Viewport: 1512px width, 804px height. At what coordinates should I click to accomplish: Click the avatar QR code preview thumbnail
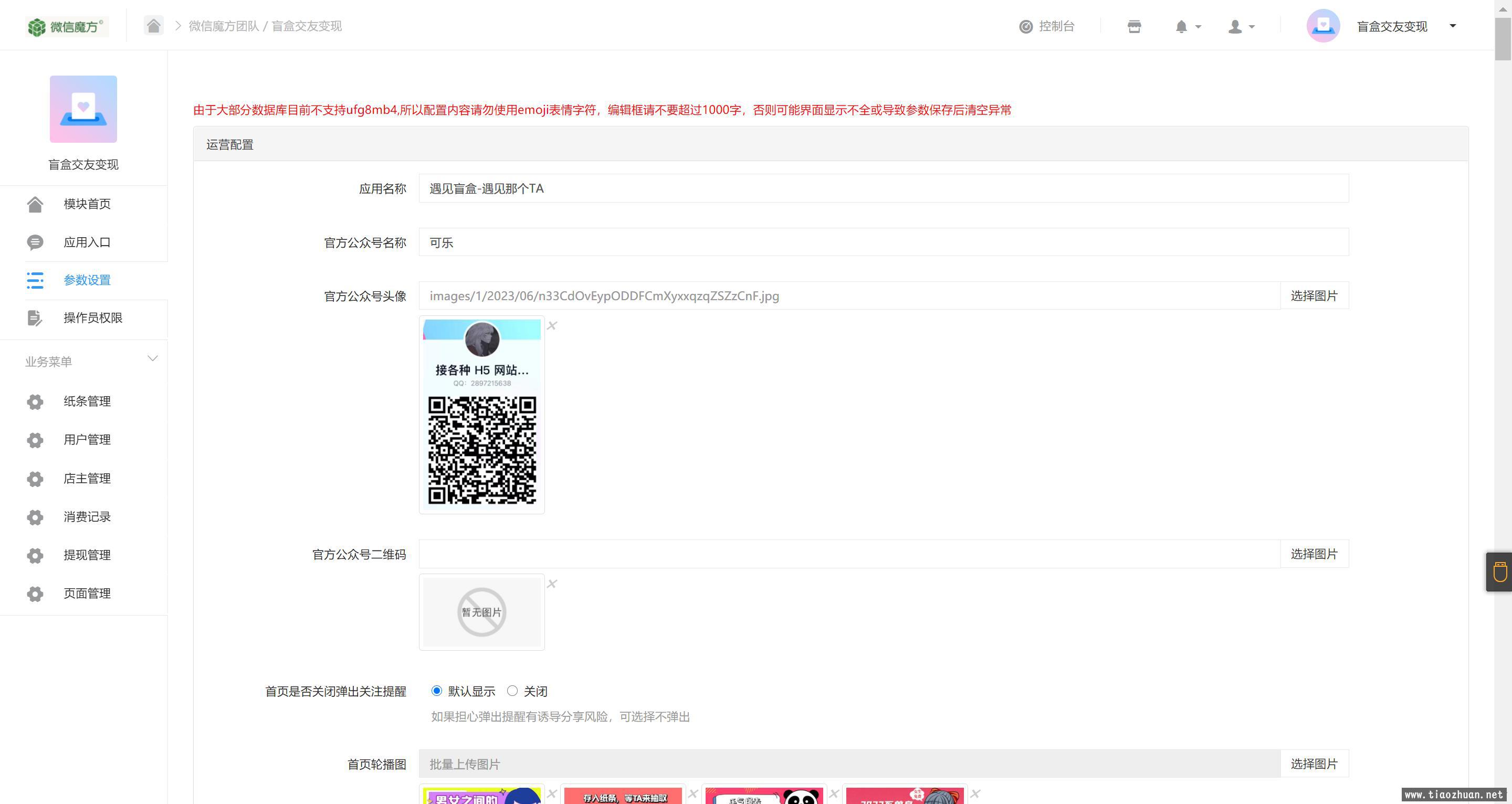[482, 414]
